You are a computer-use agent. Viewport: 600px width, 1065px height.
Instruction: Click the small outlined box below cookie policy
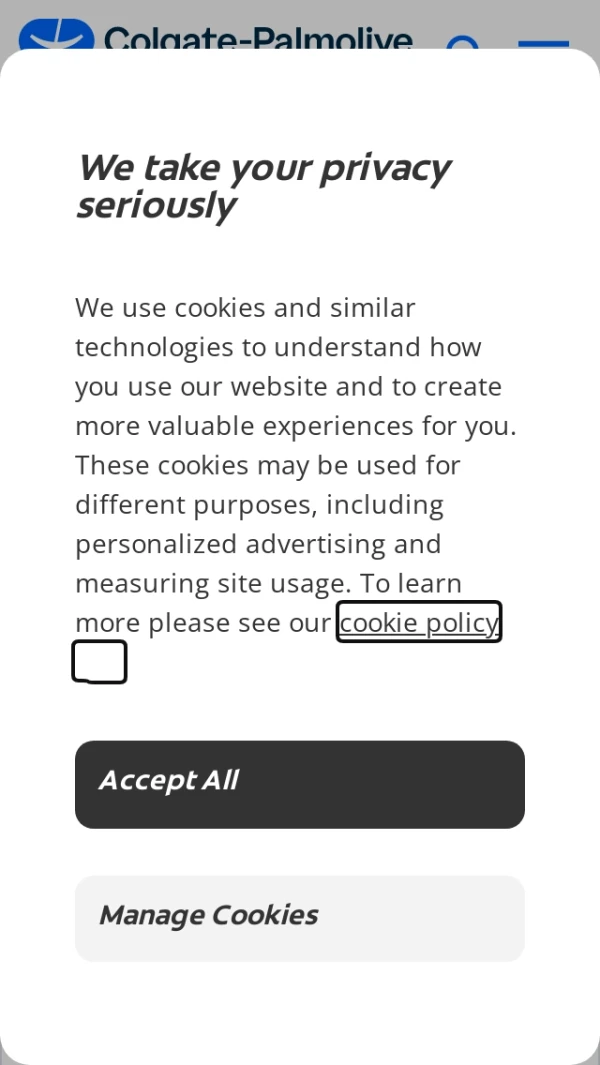coord(99,662)
